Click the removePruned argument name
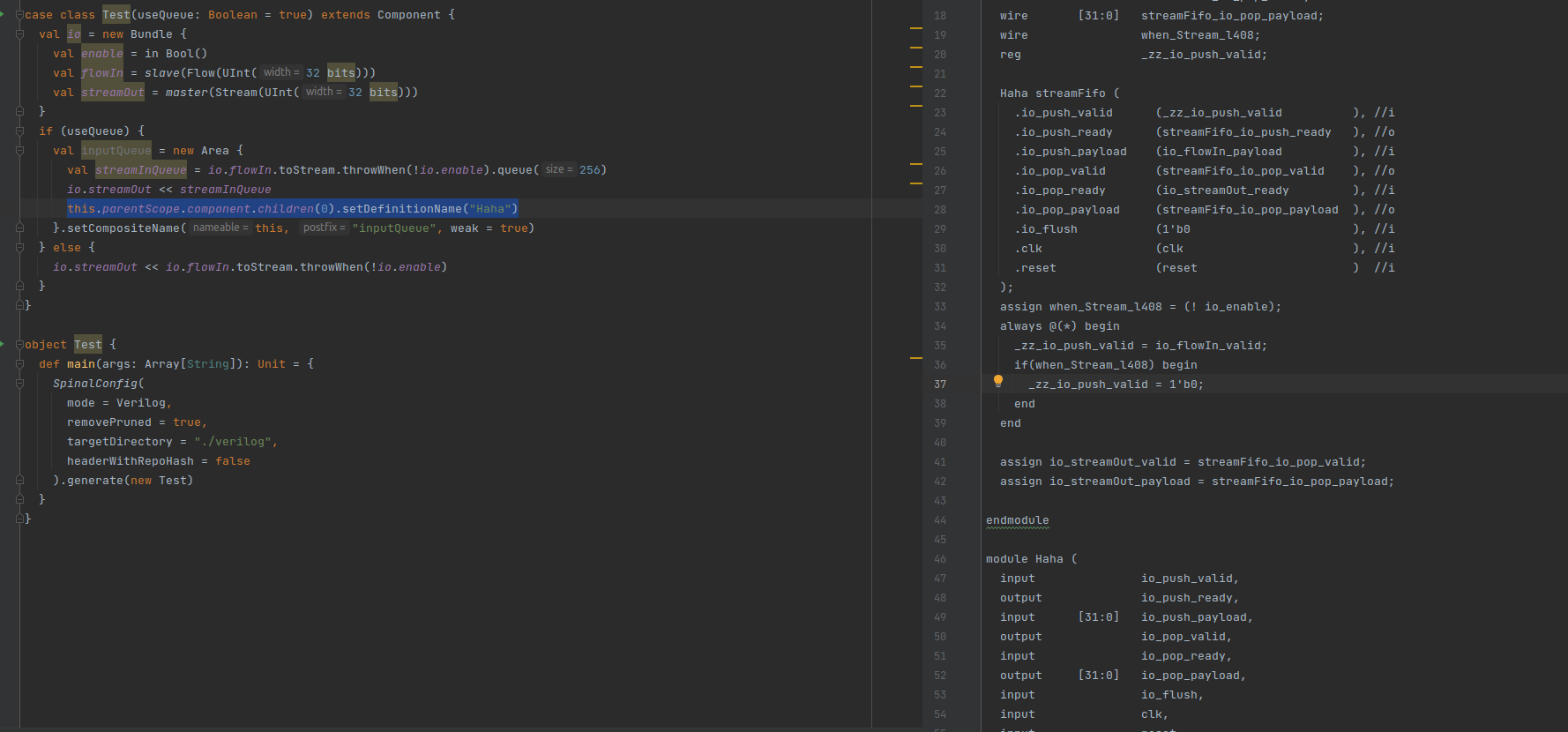Viewport: 1568px width, 732px height. click(x=109, y=422)
